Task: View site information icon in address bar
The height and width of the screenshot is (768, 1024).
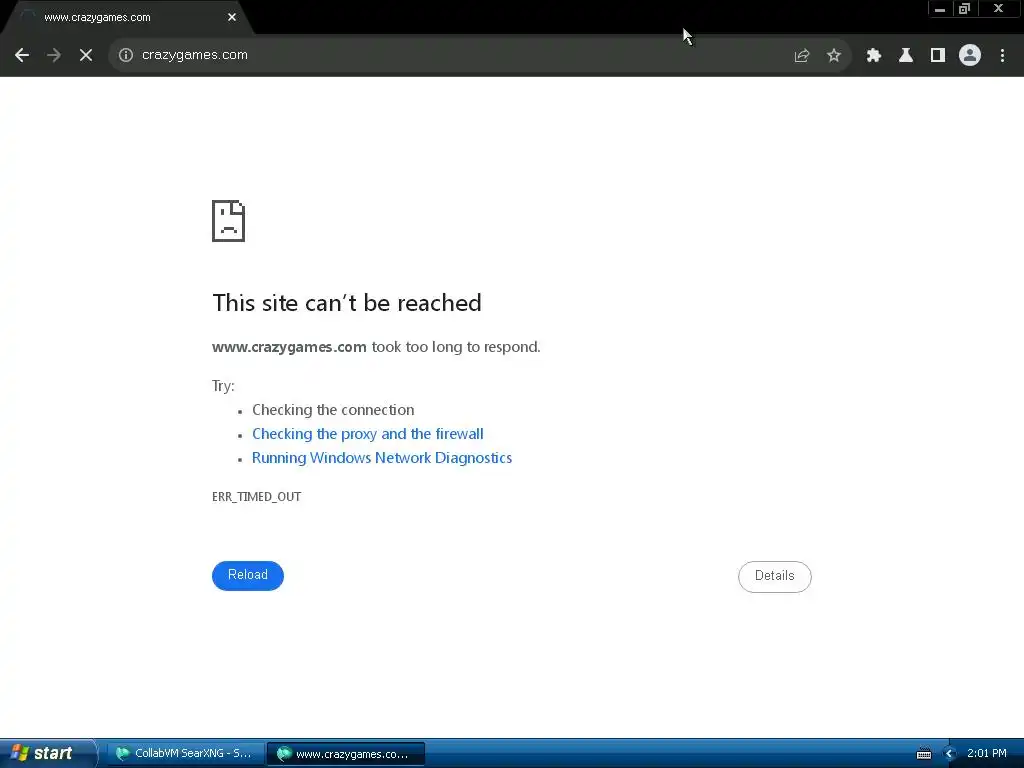Action: 125,56
